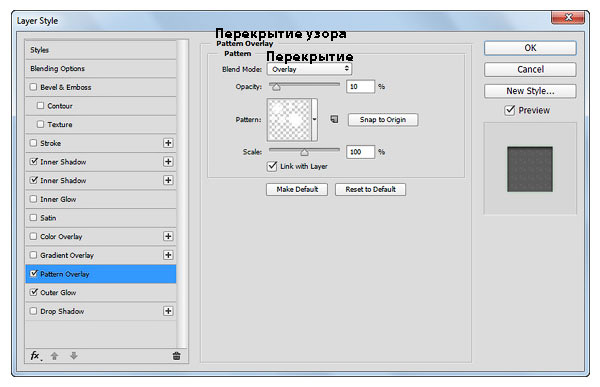
Task: Uncheck the Outer Glow checkbox
Action: [34, 292]
